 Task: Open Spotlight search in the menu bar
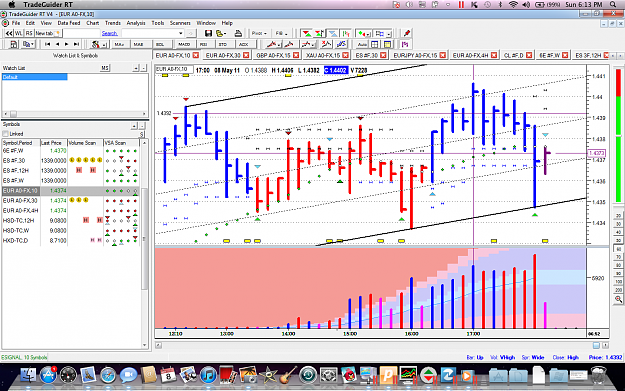point(613,4)
